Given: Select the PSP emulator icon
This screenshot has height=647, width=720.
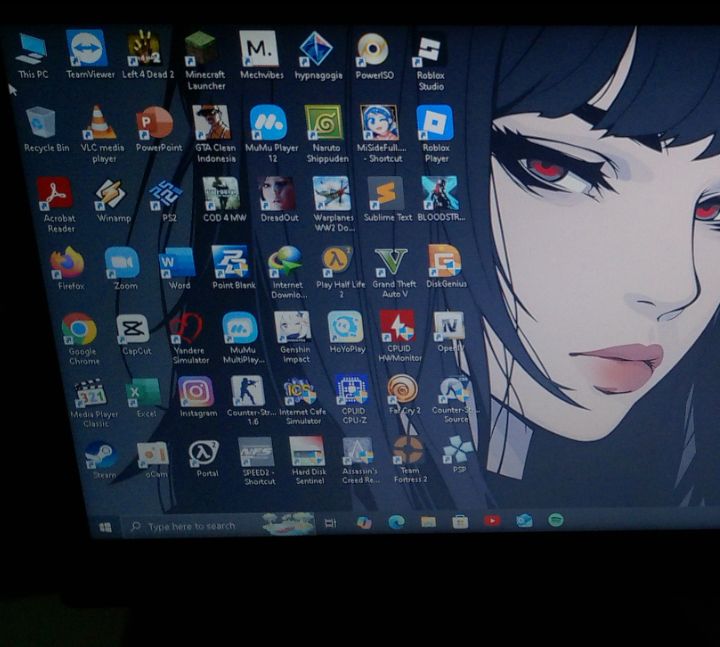Looking at the screenshot, I should tap(458, 455).
